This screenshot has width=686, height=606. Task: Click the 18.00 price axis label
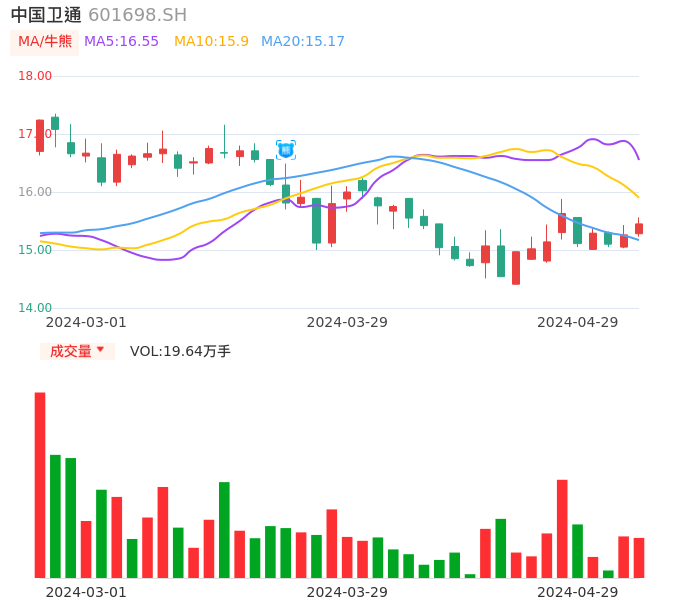click(x=35, y=76)
